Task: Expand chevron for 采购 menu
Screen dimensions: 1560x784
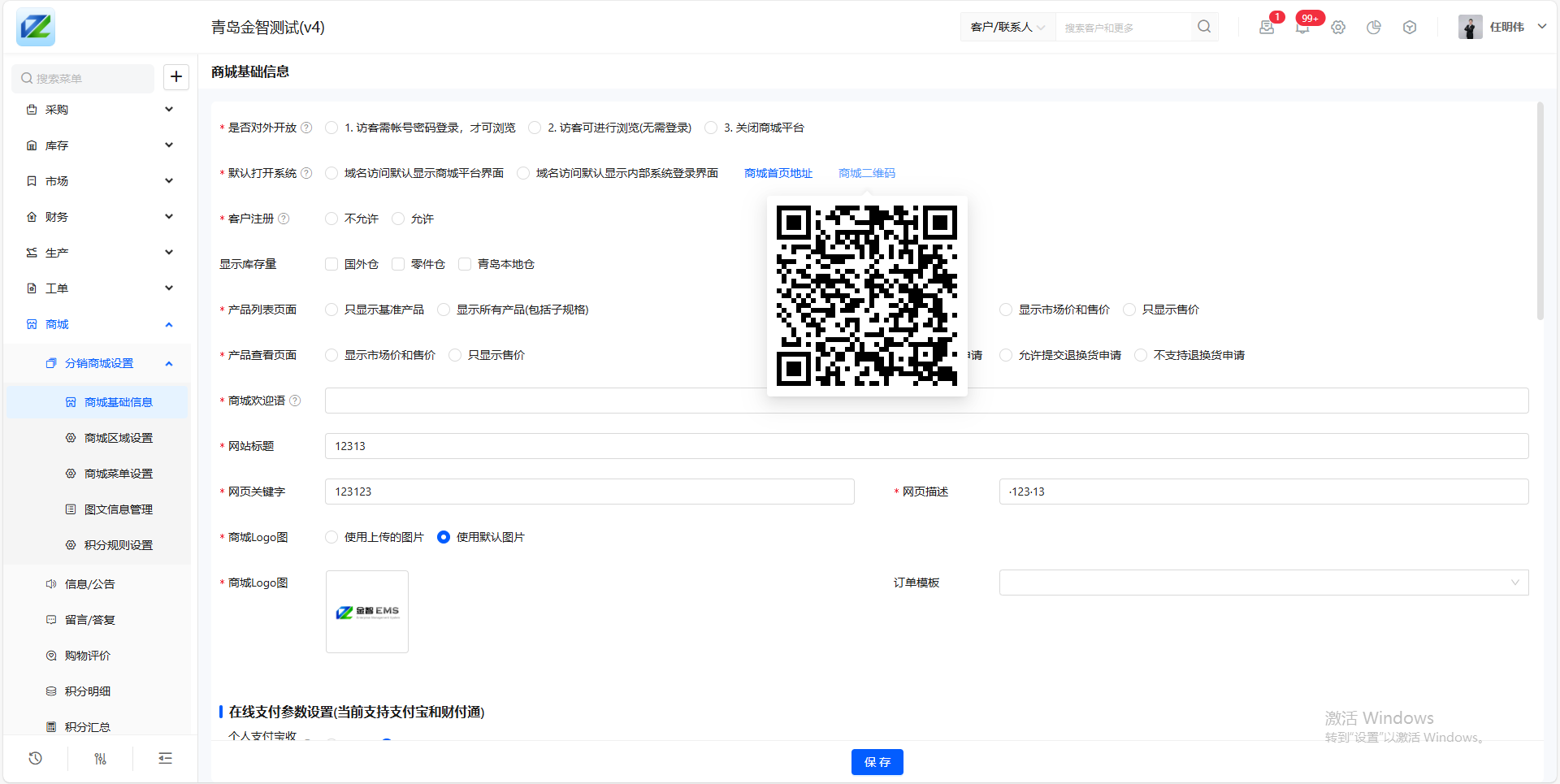Action: tap(169, 110)
